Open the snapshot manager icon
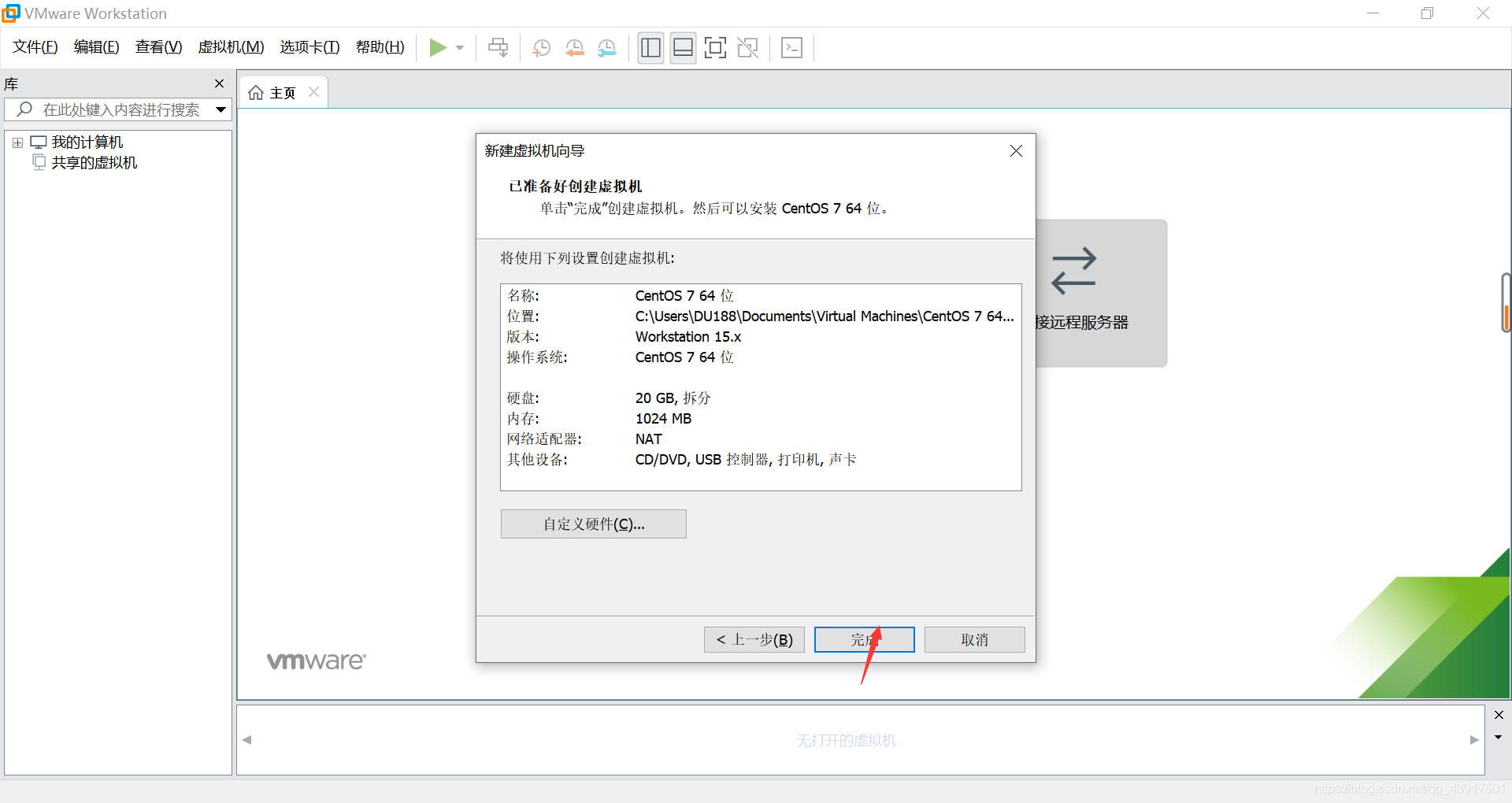 click(607, 48)
